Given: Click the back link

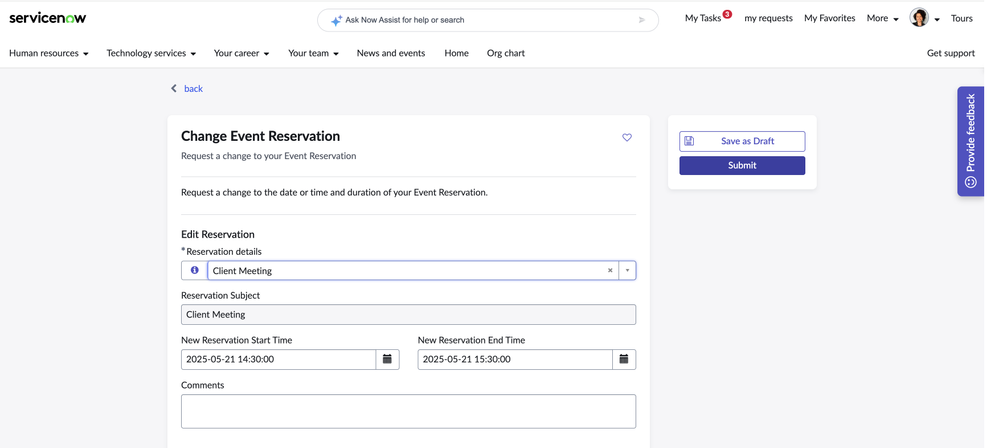Looking at the screenshot, I should tap(193, 89).
